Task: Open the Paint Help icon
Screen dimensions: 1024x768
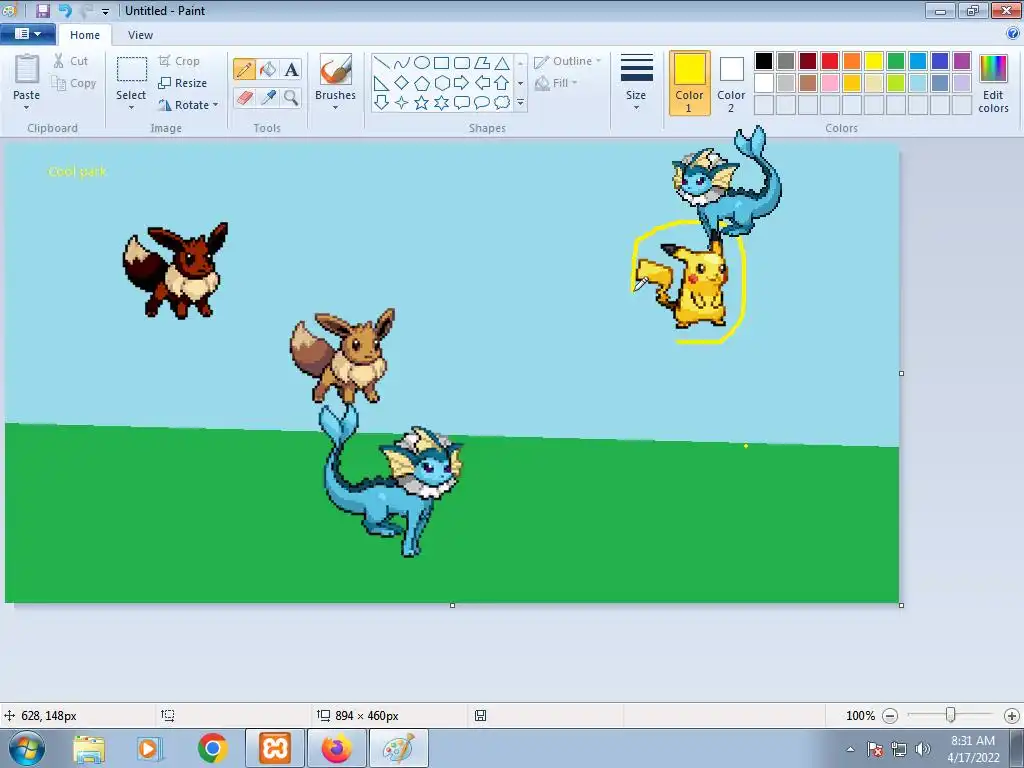Action: [1013, 33]
